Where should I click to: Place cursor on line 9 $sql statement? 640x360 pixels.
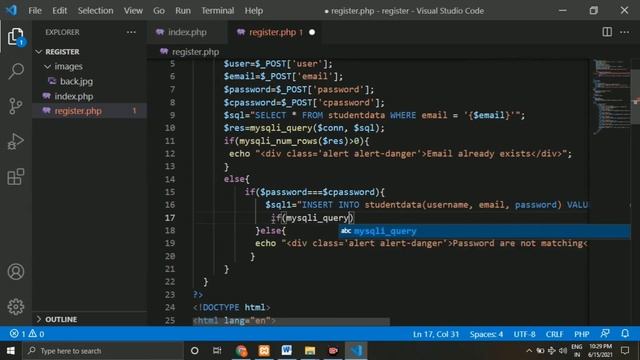point(374,115)
